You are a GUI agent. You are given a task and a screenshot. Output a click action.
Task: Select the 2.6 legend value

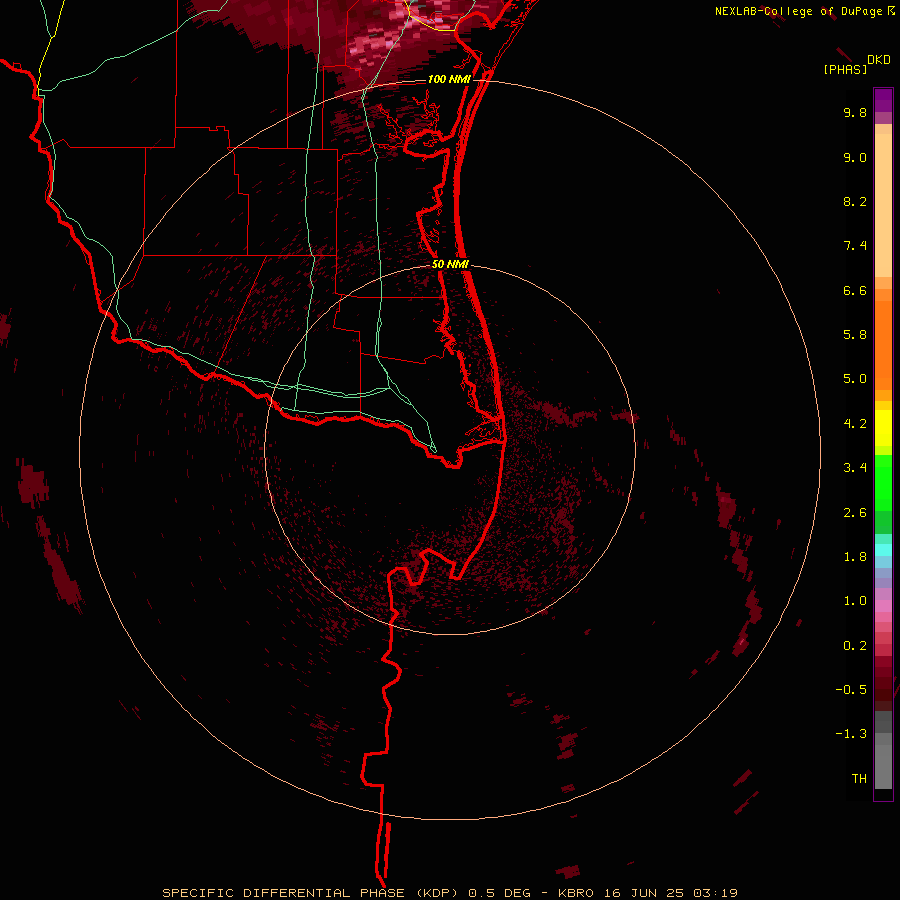tap(855, 513)
